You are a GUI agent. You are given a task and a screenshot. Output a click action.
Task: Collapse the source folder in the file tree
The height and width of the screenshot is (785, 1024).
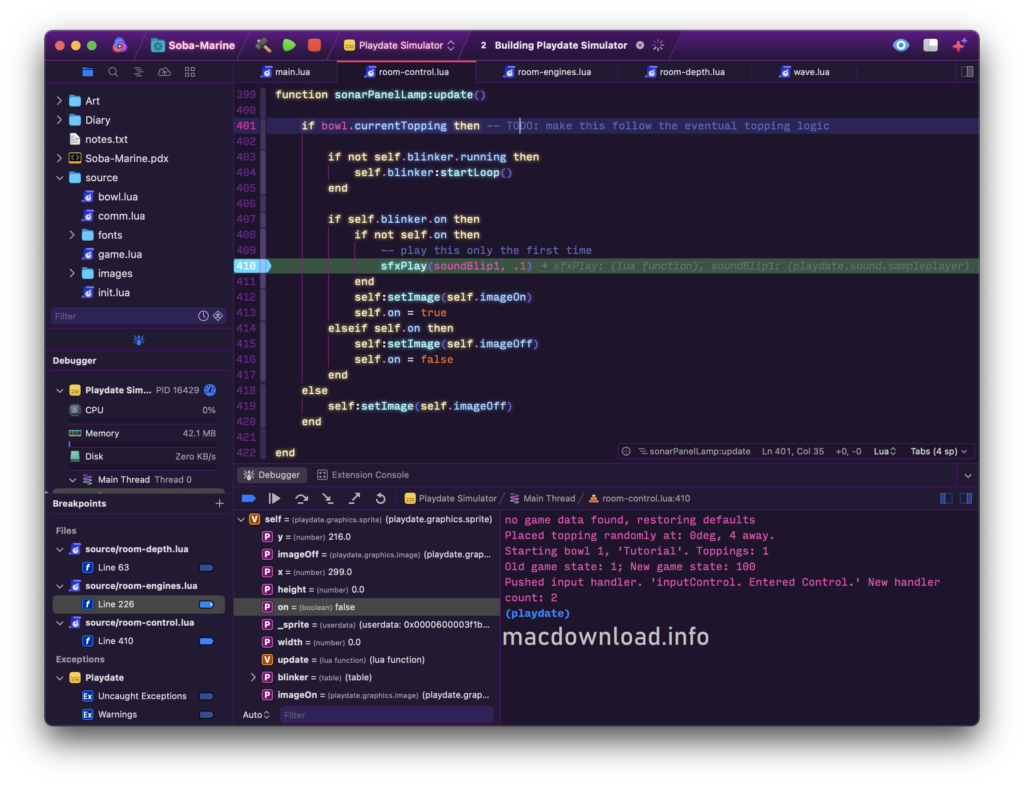(x=62, y=177)
